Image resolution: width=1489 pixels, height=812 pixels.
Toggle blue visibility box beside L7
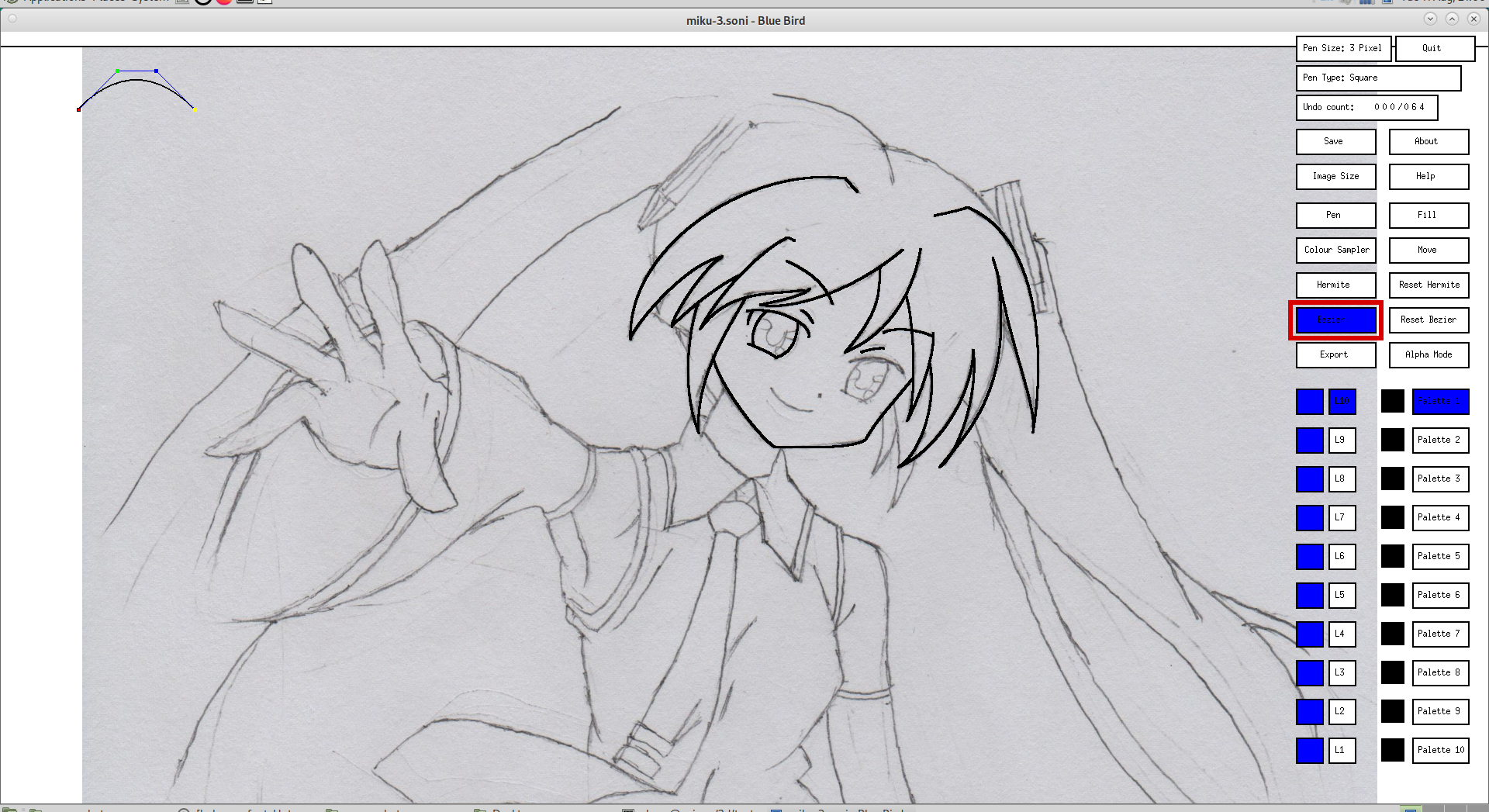point(1310,518)
